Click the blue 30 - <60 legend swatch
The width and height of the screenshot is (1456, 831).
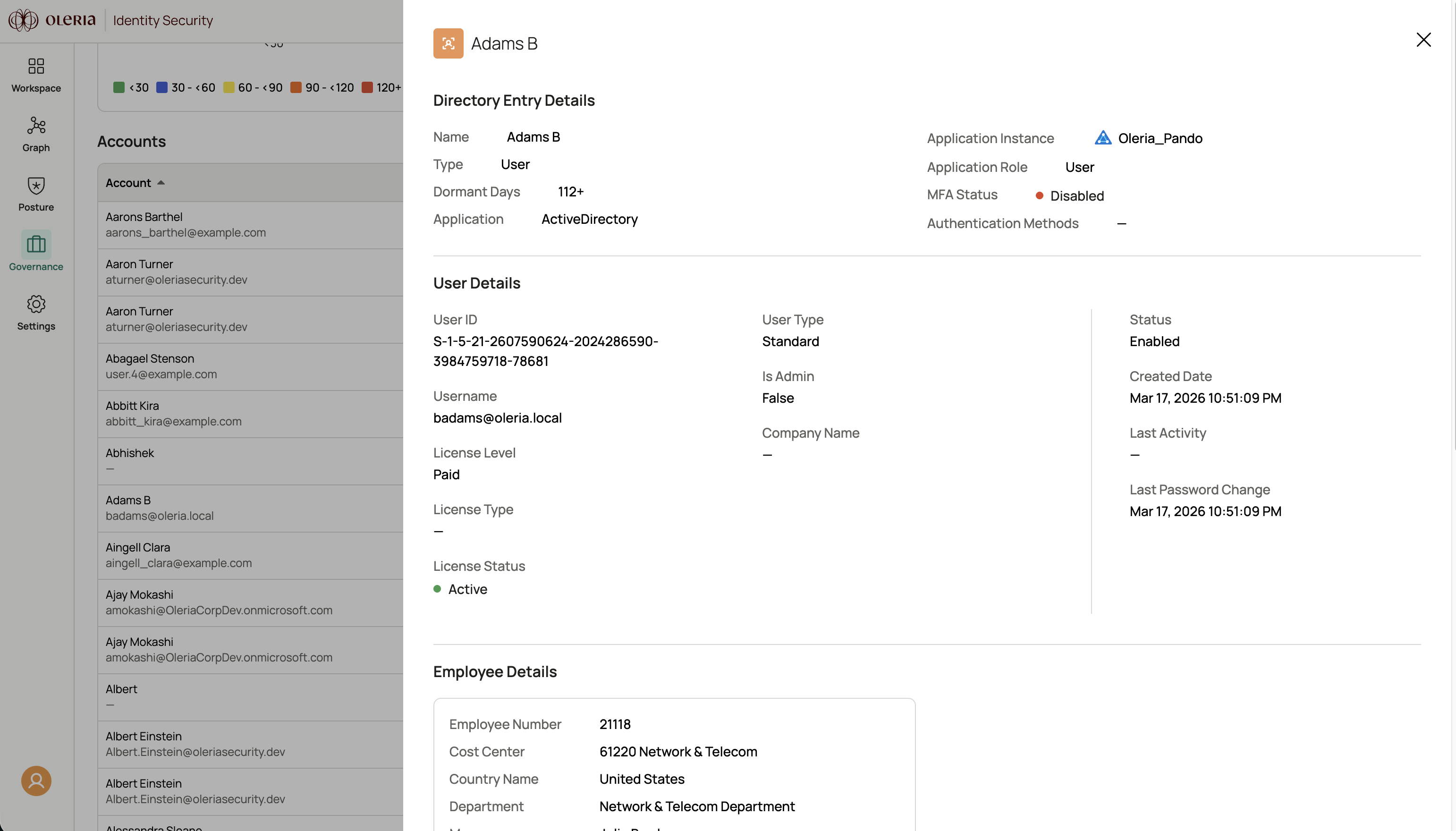click(161, 87)
